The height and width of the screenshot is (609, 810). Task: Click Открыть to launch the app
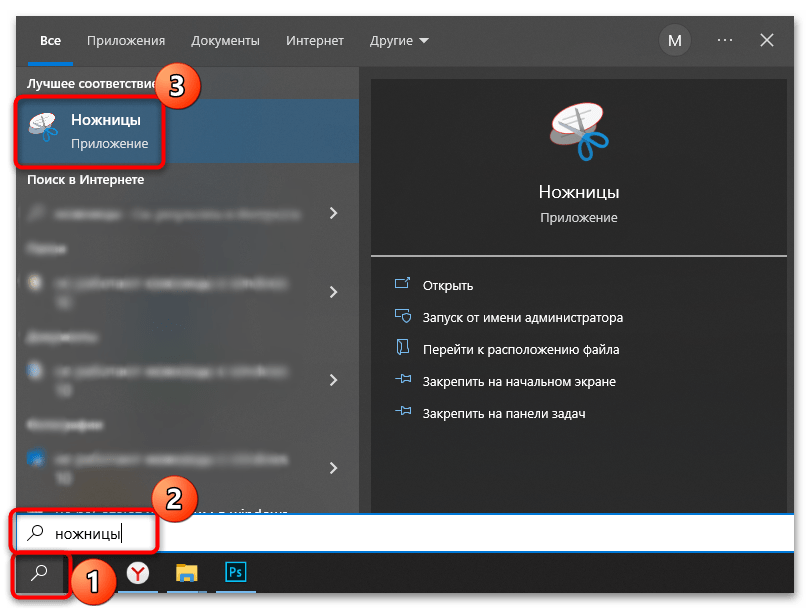coord(447,285)
